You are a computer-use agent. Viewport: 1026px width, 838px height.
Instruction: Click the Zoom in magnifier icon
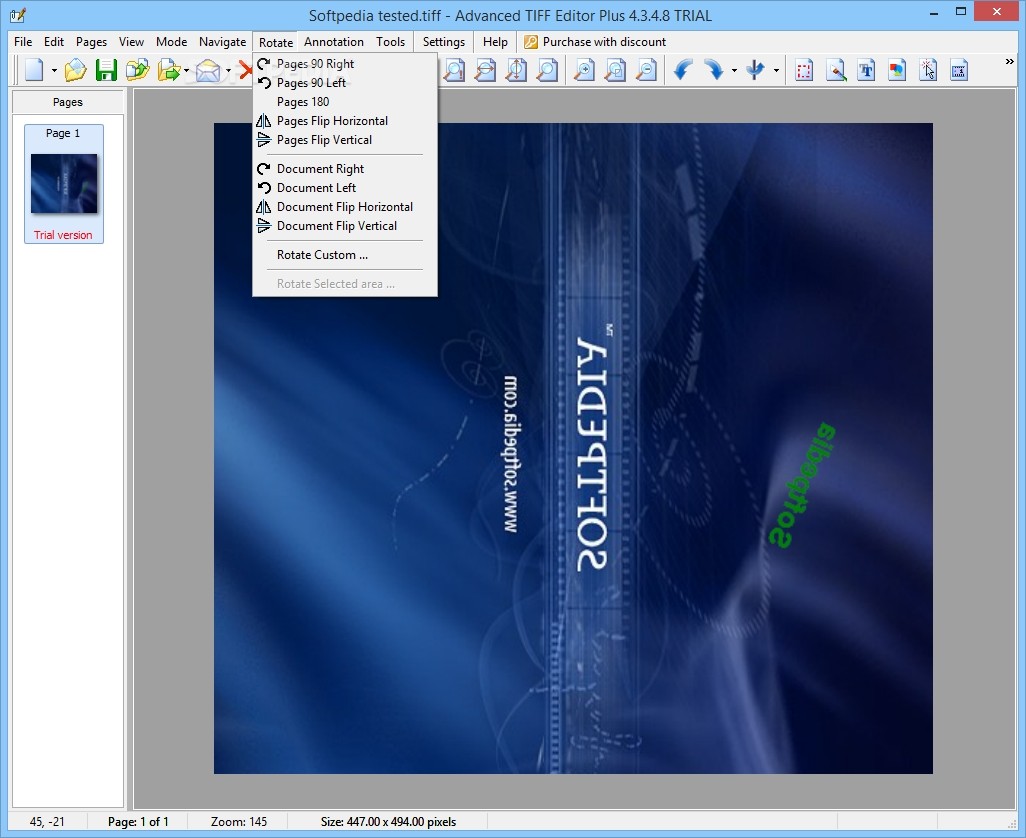click(583, 70)
